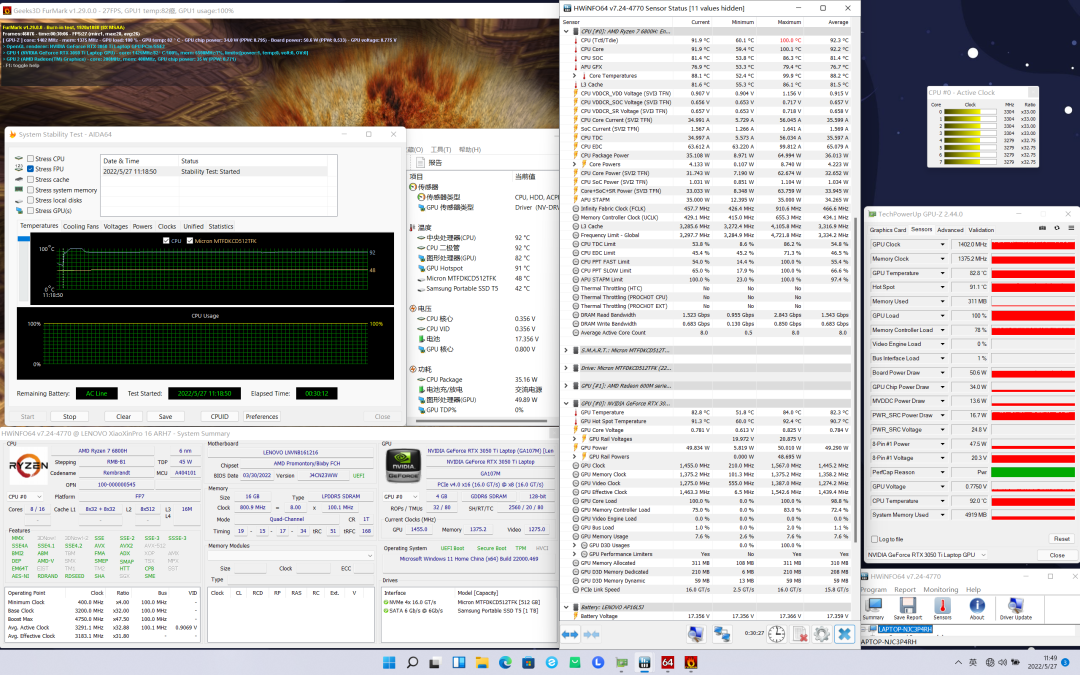
Task: Open the GPU-Z Advanced tab
Action: (950, 230)
